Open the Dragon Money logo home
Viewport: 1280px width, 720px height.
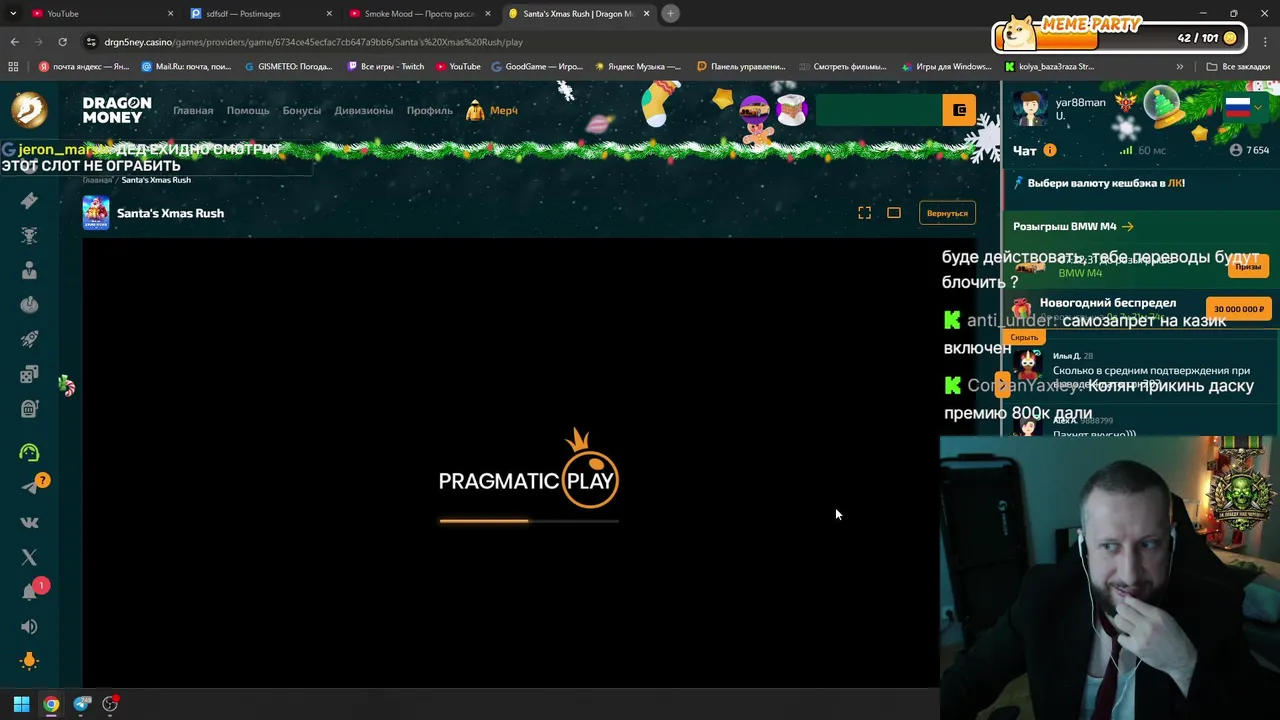[x=117, y=110]
